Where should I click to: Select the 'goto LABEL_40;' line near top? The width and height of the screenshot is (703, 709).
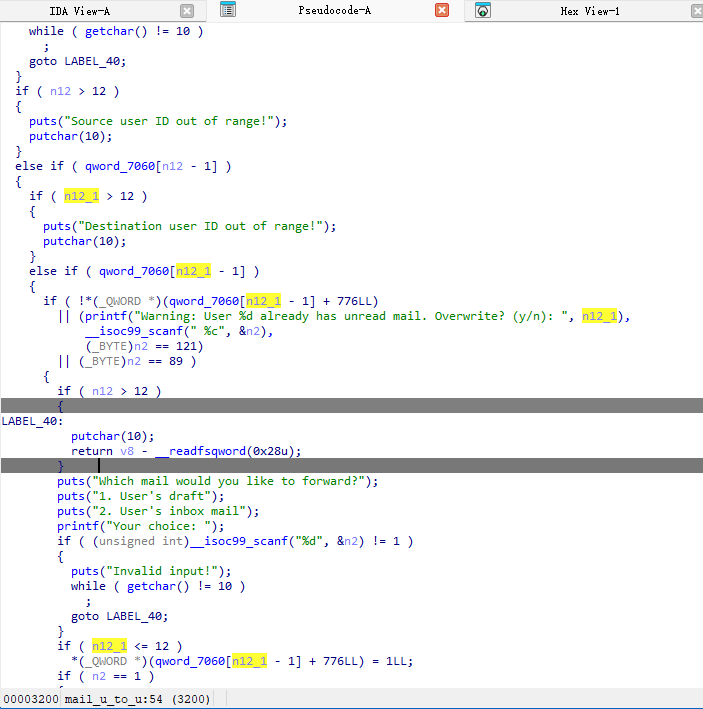pos(77,61)
